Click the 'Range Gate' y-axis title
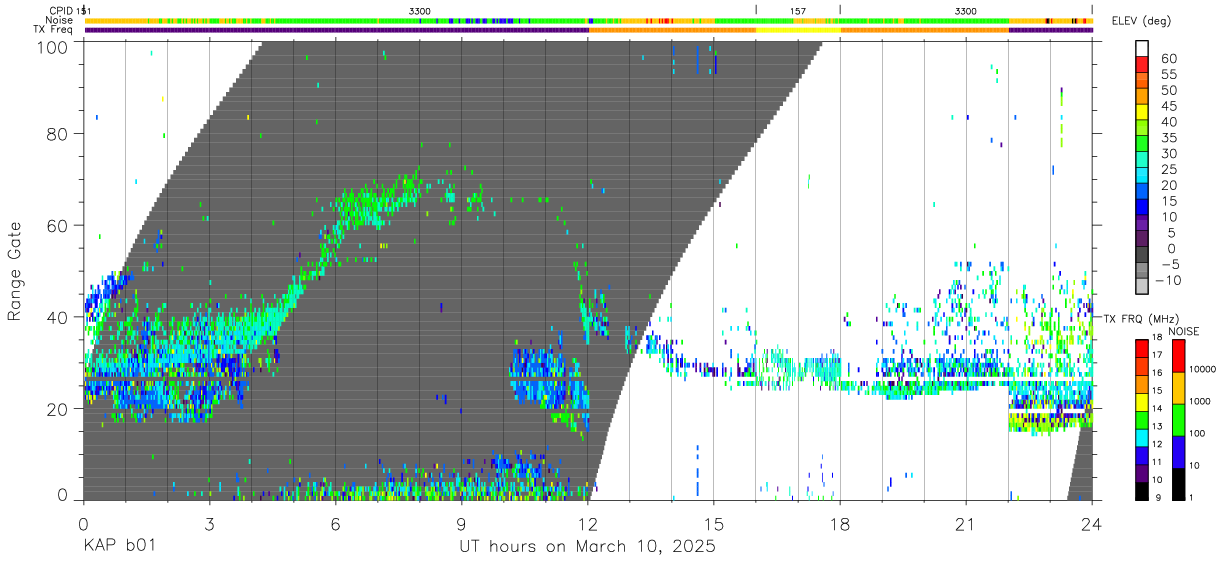Image resolution: width=1228 pixels, height=567 pixels. 15,271
